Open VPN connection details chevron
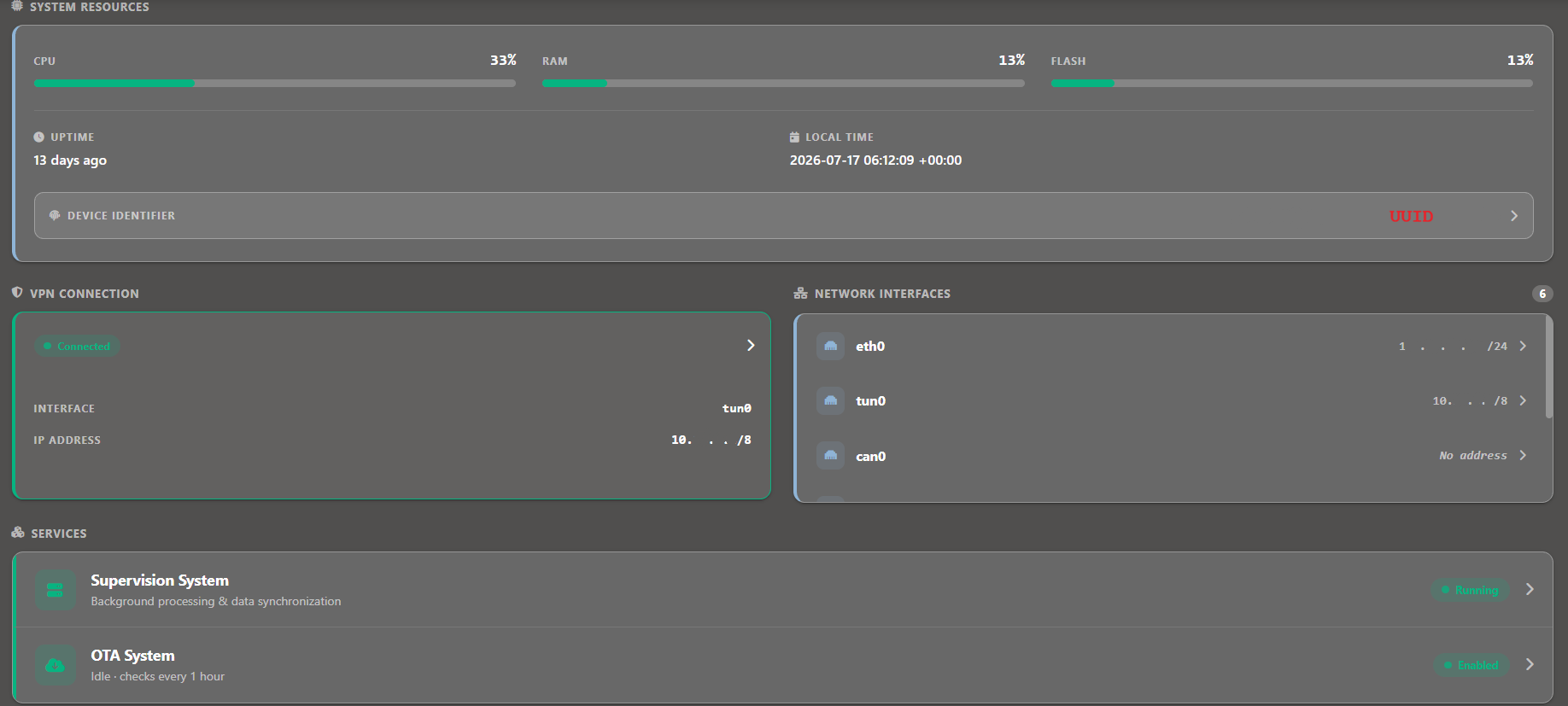 tap(751, 346)
